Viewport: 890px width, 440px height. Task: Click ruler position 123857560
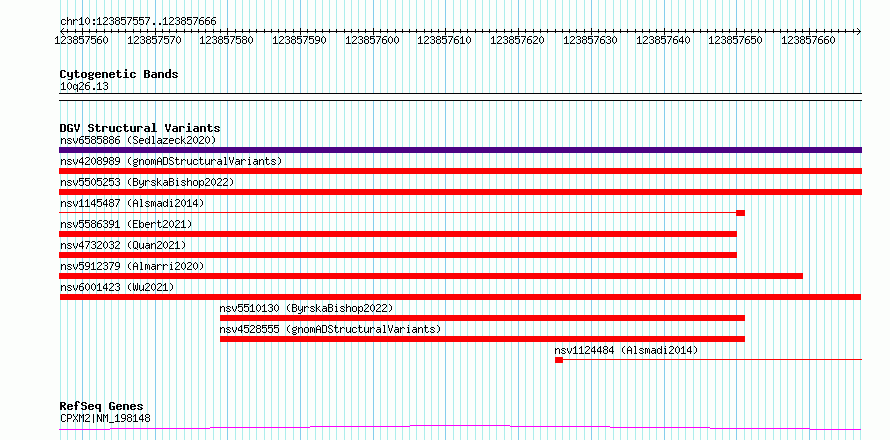pos(82,40)
